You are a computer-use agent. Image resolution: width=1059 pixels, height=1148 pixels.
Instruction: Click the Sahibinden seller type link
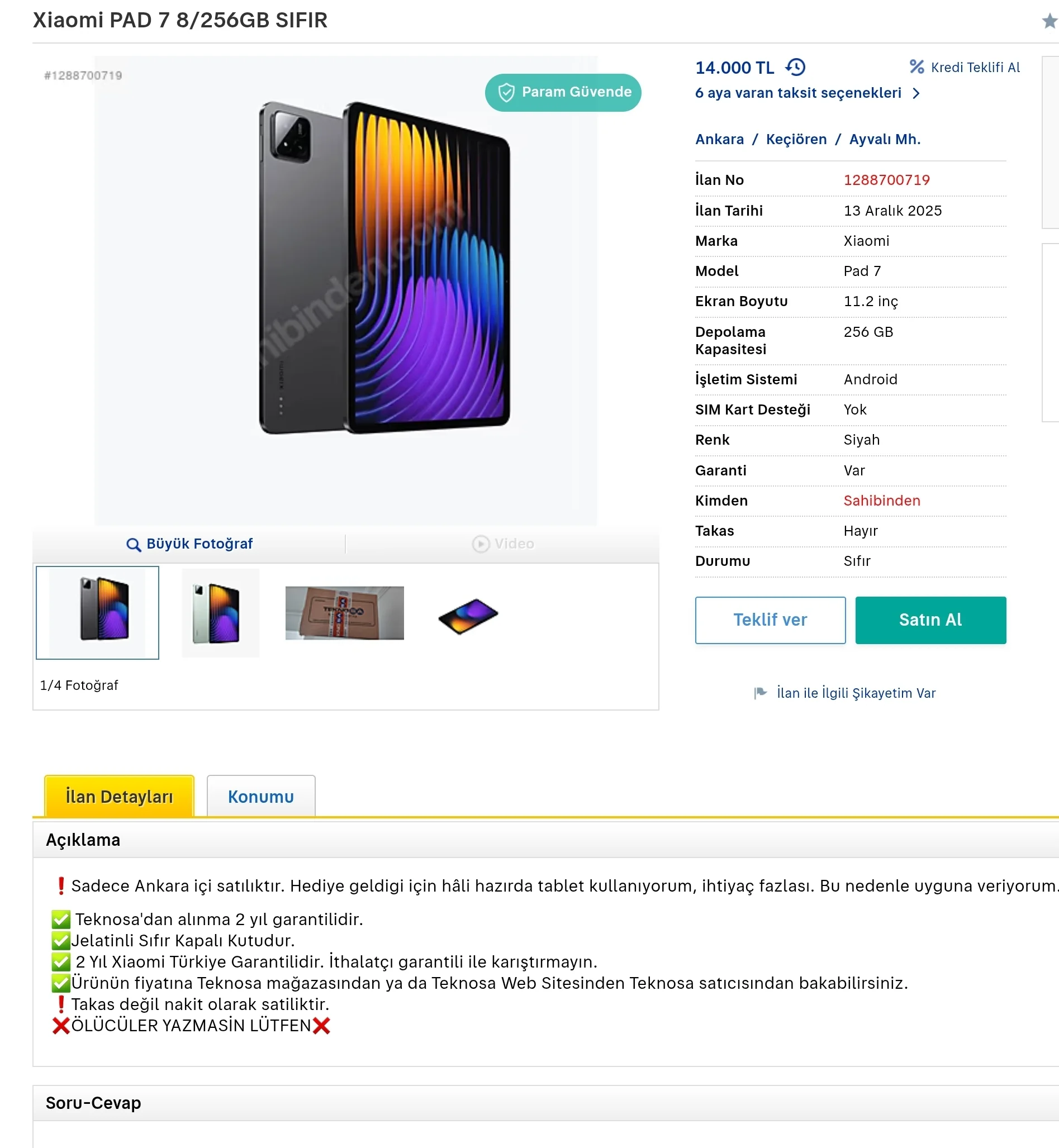coord(881,501)
